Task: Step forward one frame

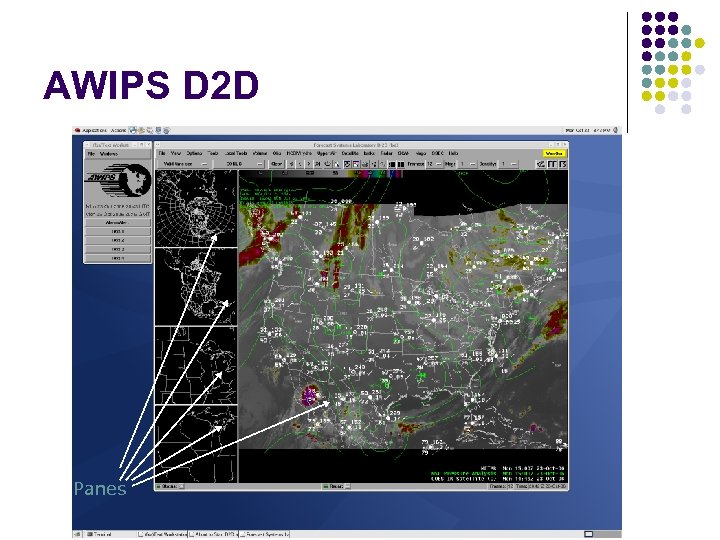Action: [309, 164]
